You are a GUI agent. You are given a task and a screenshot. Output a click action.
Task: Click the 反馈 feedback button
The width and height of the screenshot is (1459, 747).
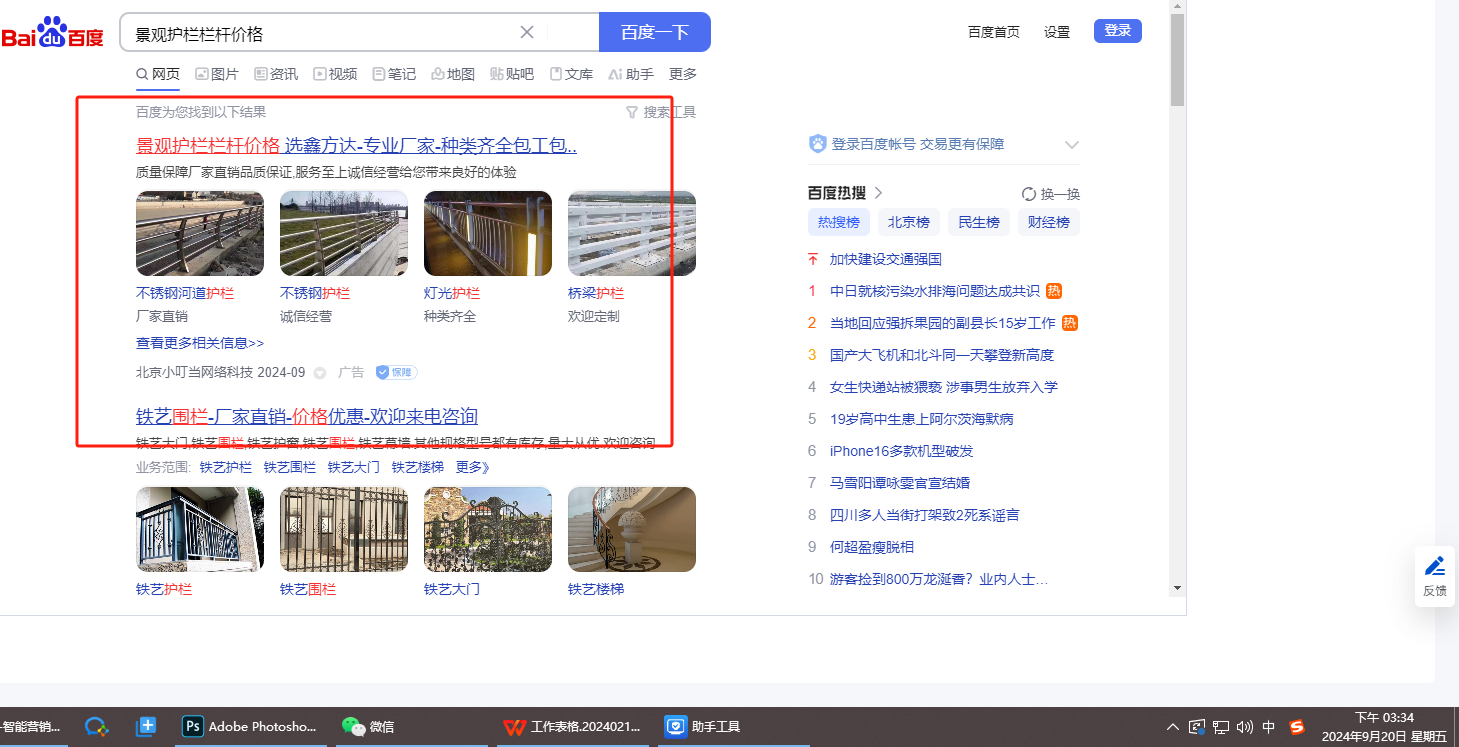pos(1435,576)
